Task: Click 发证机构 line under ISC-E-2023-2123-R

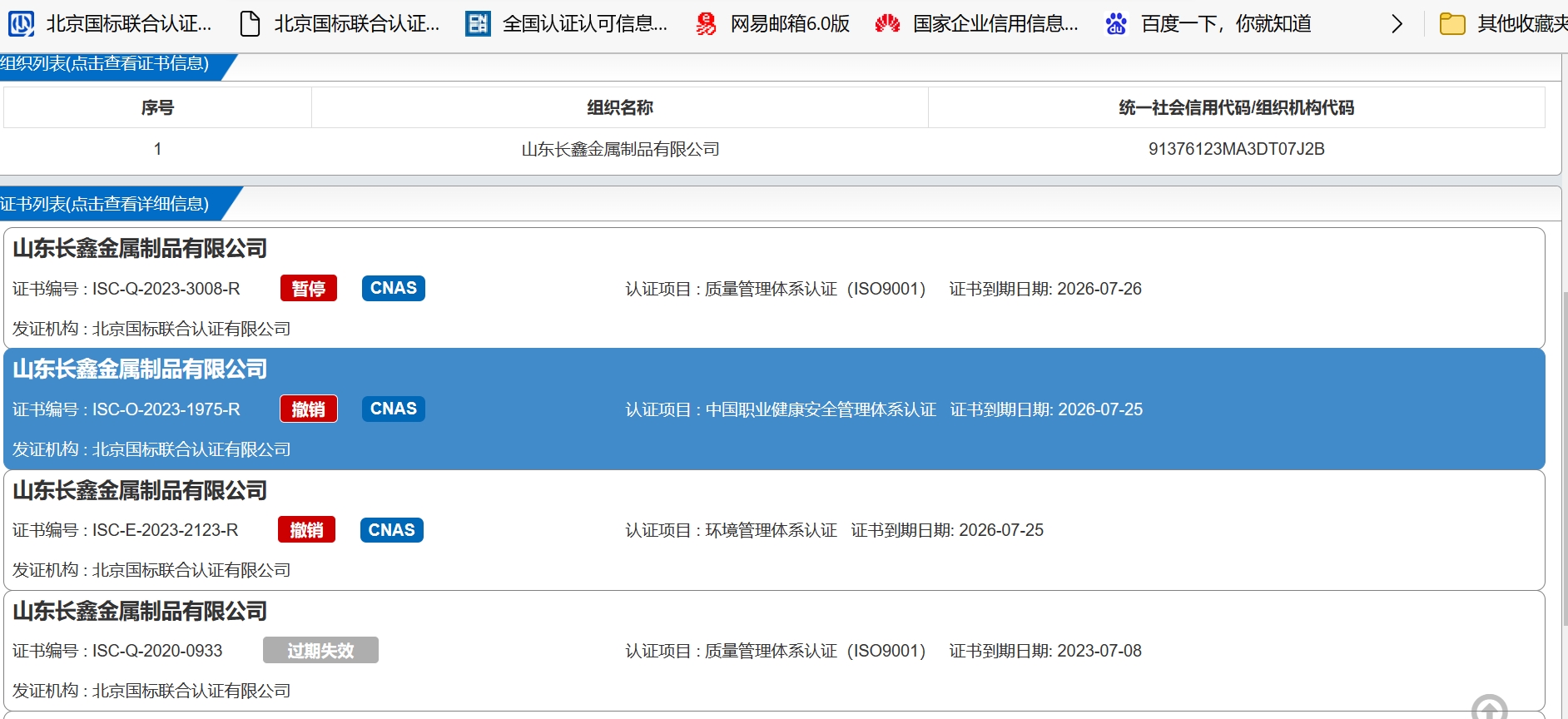Action: 151,570
